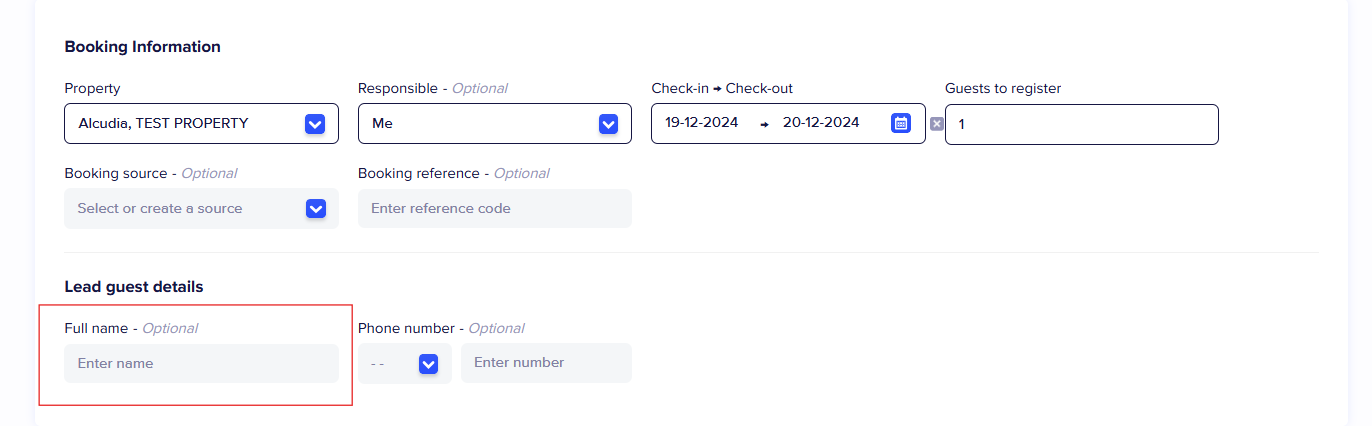Click the Phone number label
The height and width of the screenshot is (426, 1372).
coord(406,328)
